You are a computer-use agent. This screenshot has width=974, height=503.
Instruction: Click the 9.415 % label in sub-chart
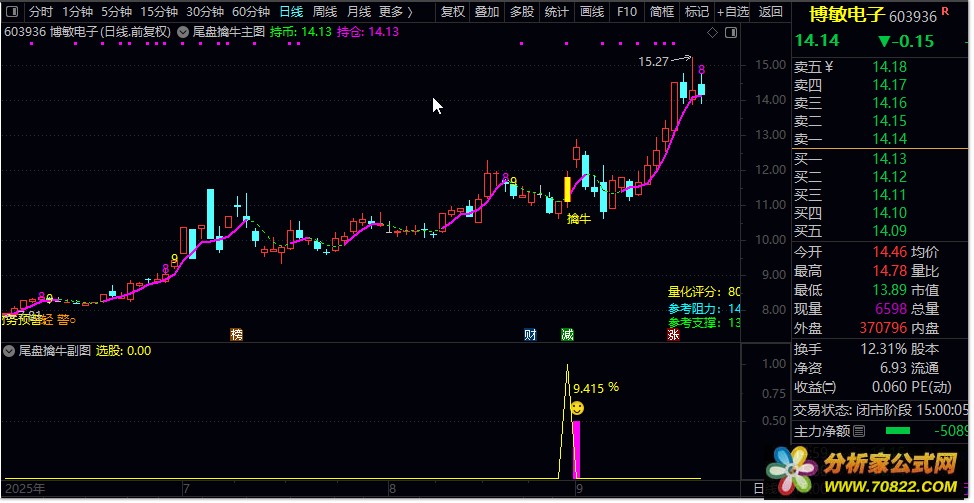[x=596, y=388]
